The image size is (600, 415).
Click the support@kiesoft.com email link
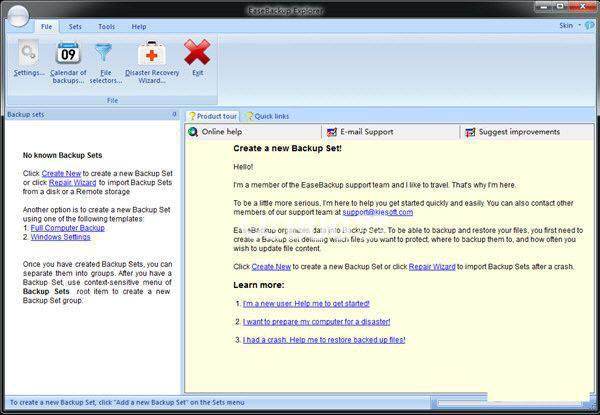pos(378,212)
